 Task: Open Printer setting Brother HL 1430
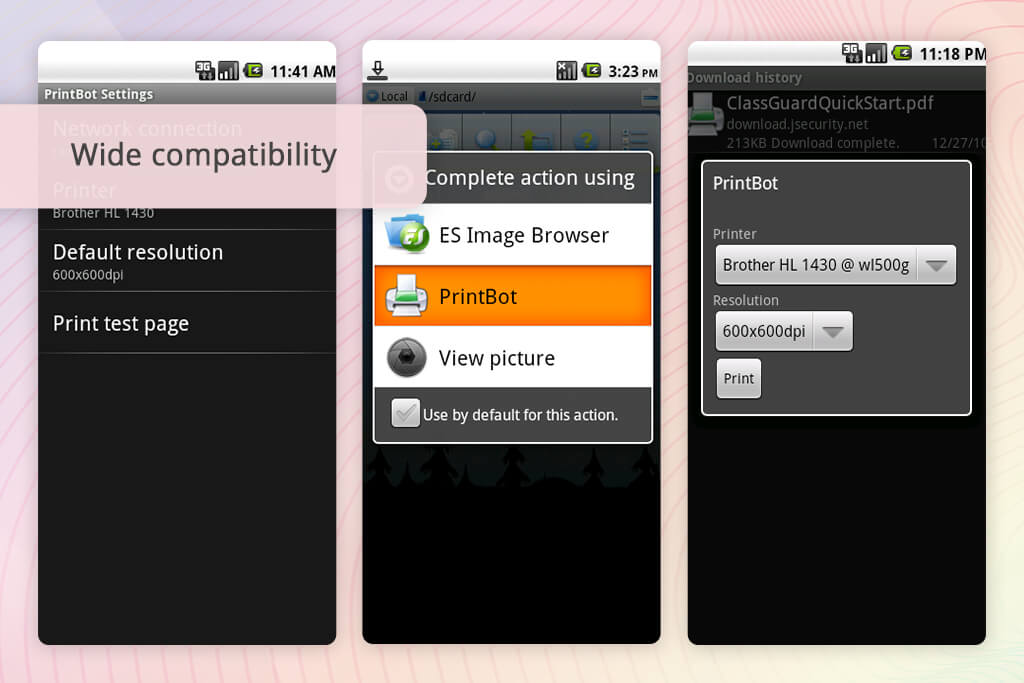(x=187, y=200)
